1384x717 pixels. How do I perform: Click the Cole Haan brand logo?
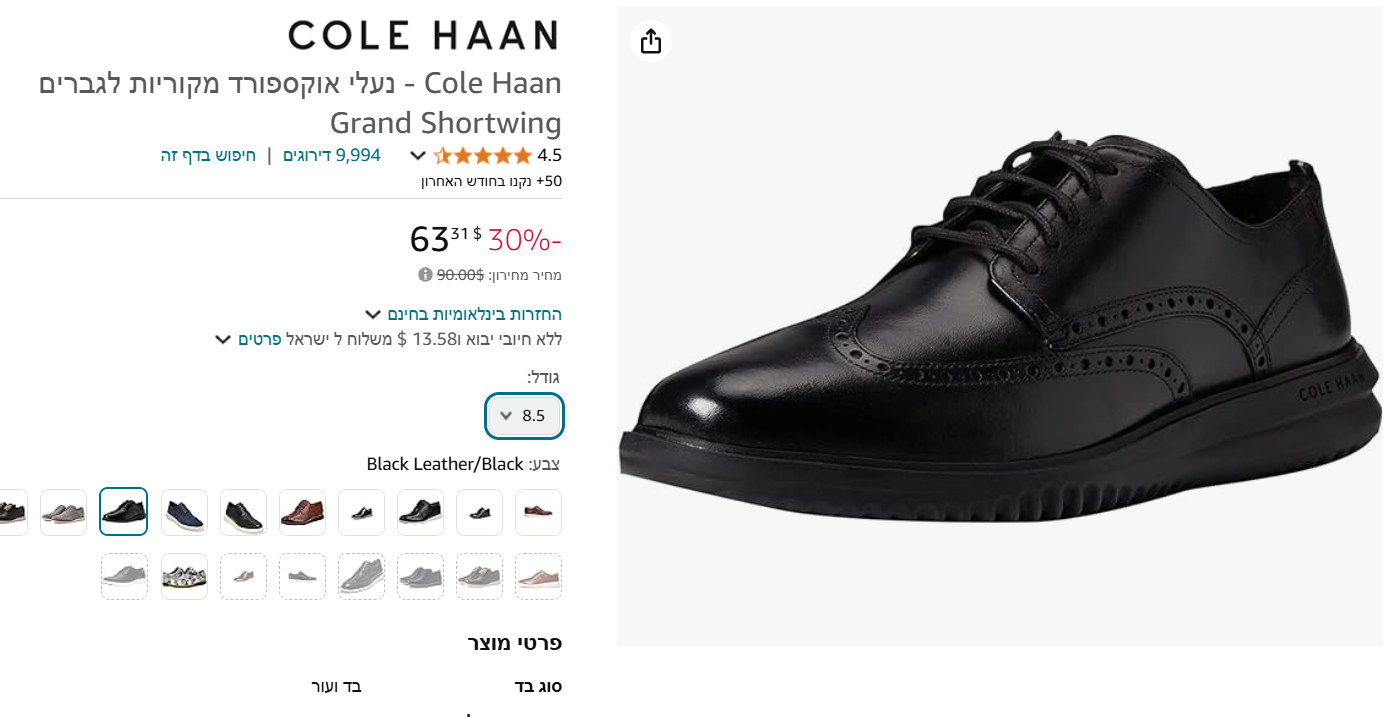tap(423, 36)
